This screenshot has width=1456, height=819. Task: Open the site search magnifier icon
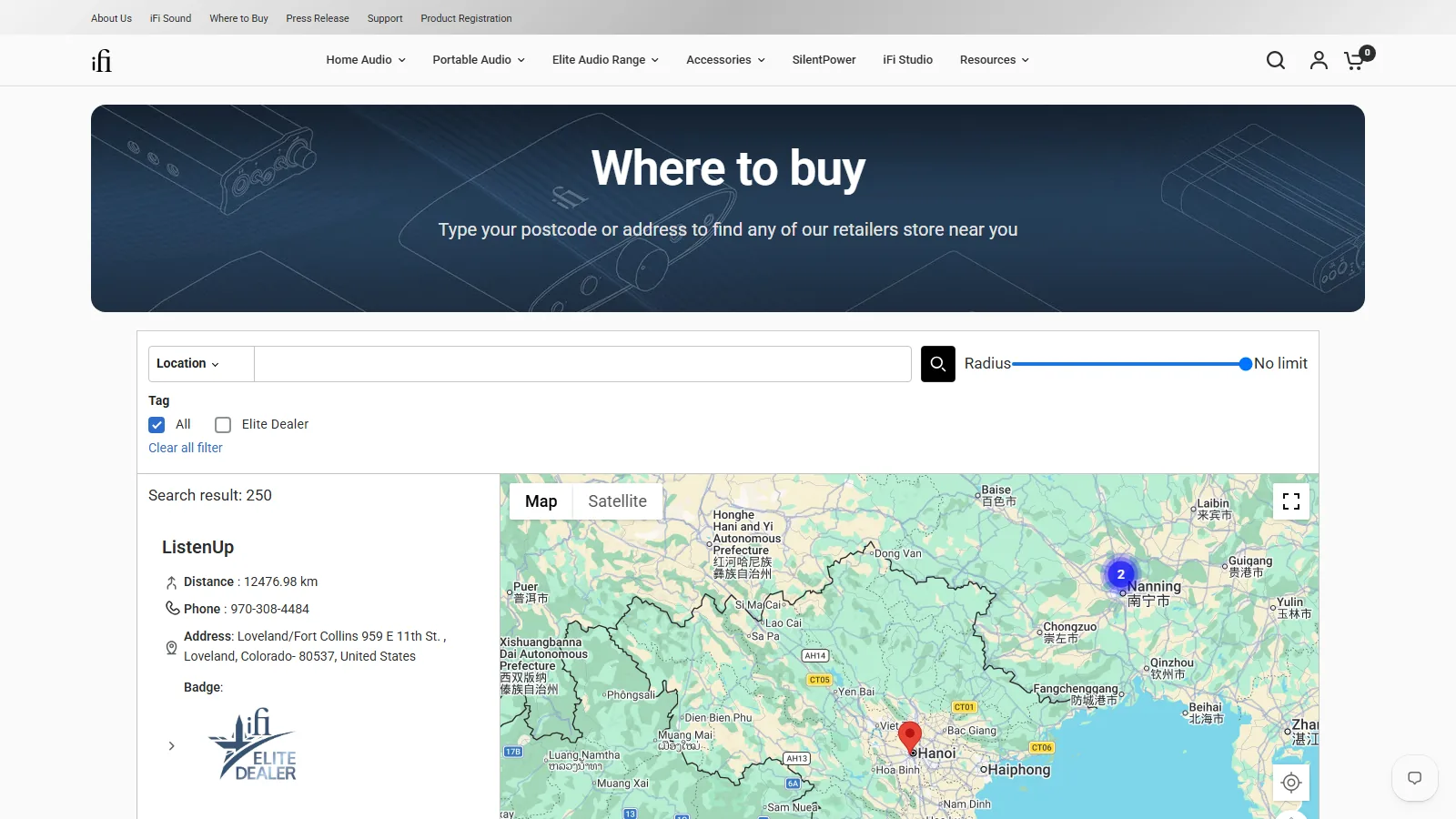(1276, 60)
